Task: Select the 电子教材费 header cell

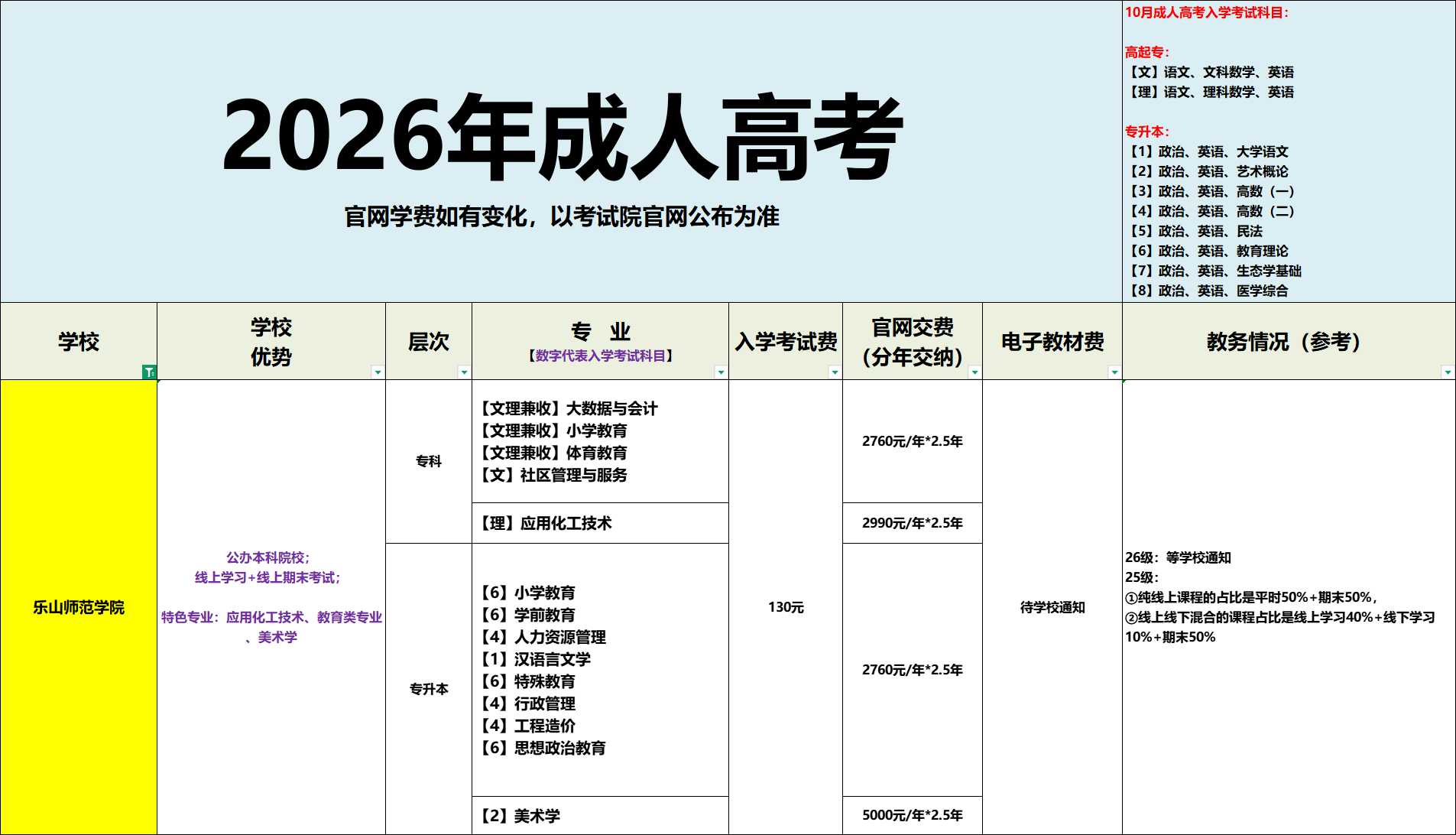Action: (x=1052, y=341)
